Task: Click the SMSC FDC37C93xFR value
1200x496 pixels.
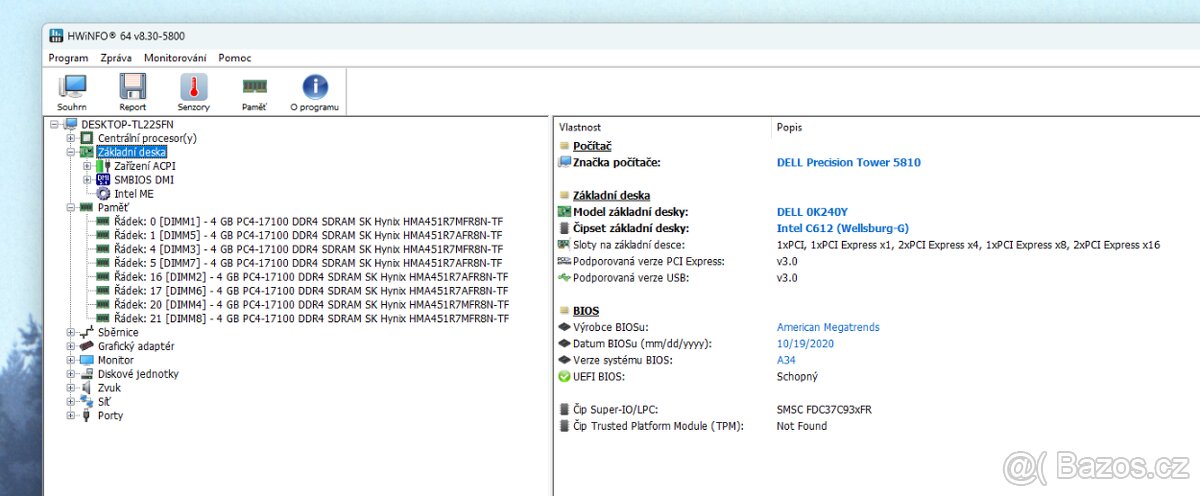Action: click(x=824, y=409)
